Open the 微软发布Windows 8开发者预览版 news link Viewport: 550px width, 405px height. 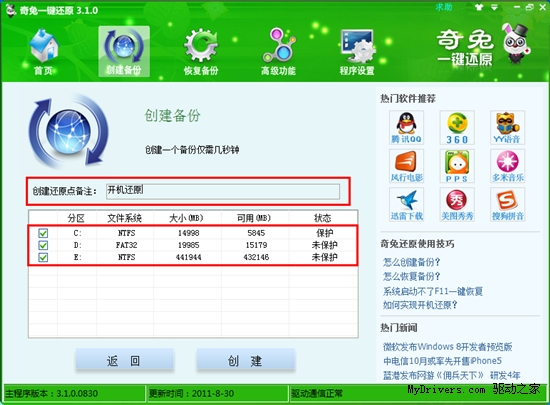click(x=448, y=347)
